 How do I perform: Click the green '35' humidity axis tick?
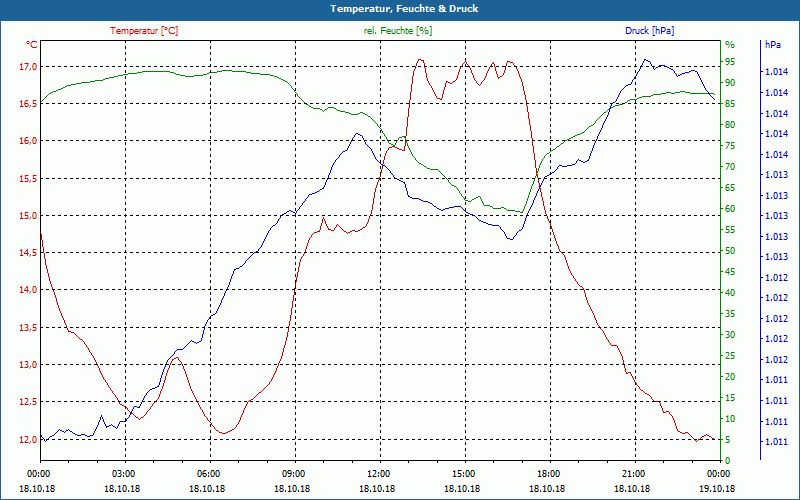pos(730,314)
